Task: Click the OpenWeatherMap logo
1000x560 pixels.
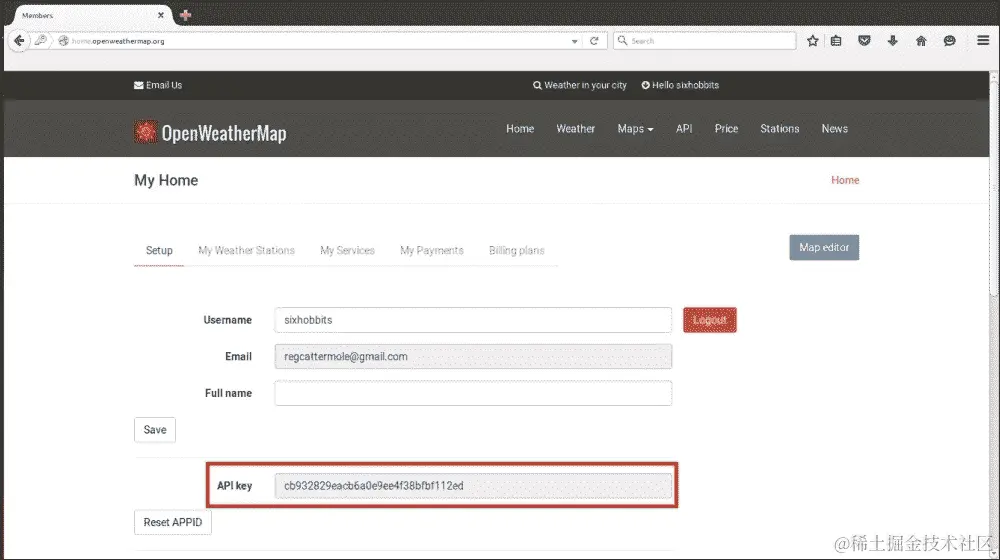Action: coord(210,133)
